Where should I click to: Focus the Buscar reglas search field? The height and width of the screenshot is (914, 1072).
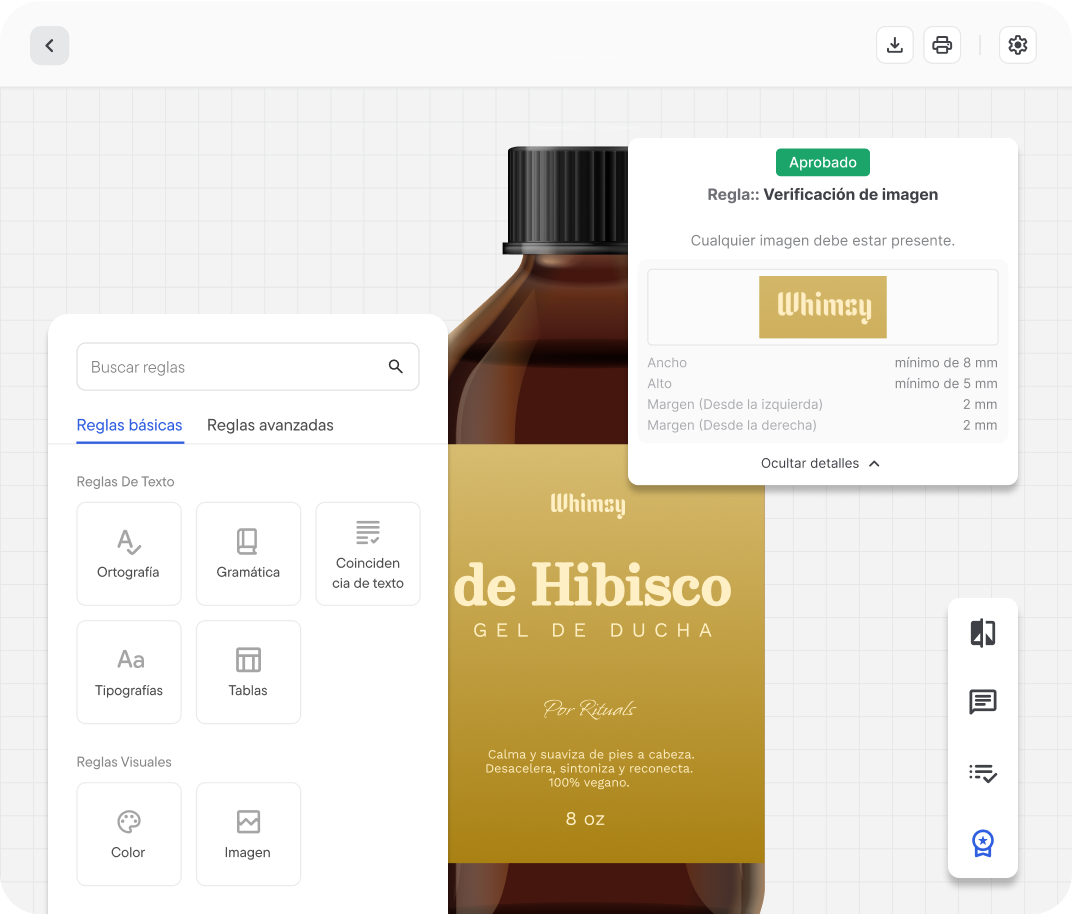[x=230, y=367]
